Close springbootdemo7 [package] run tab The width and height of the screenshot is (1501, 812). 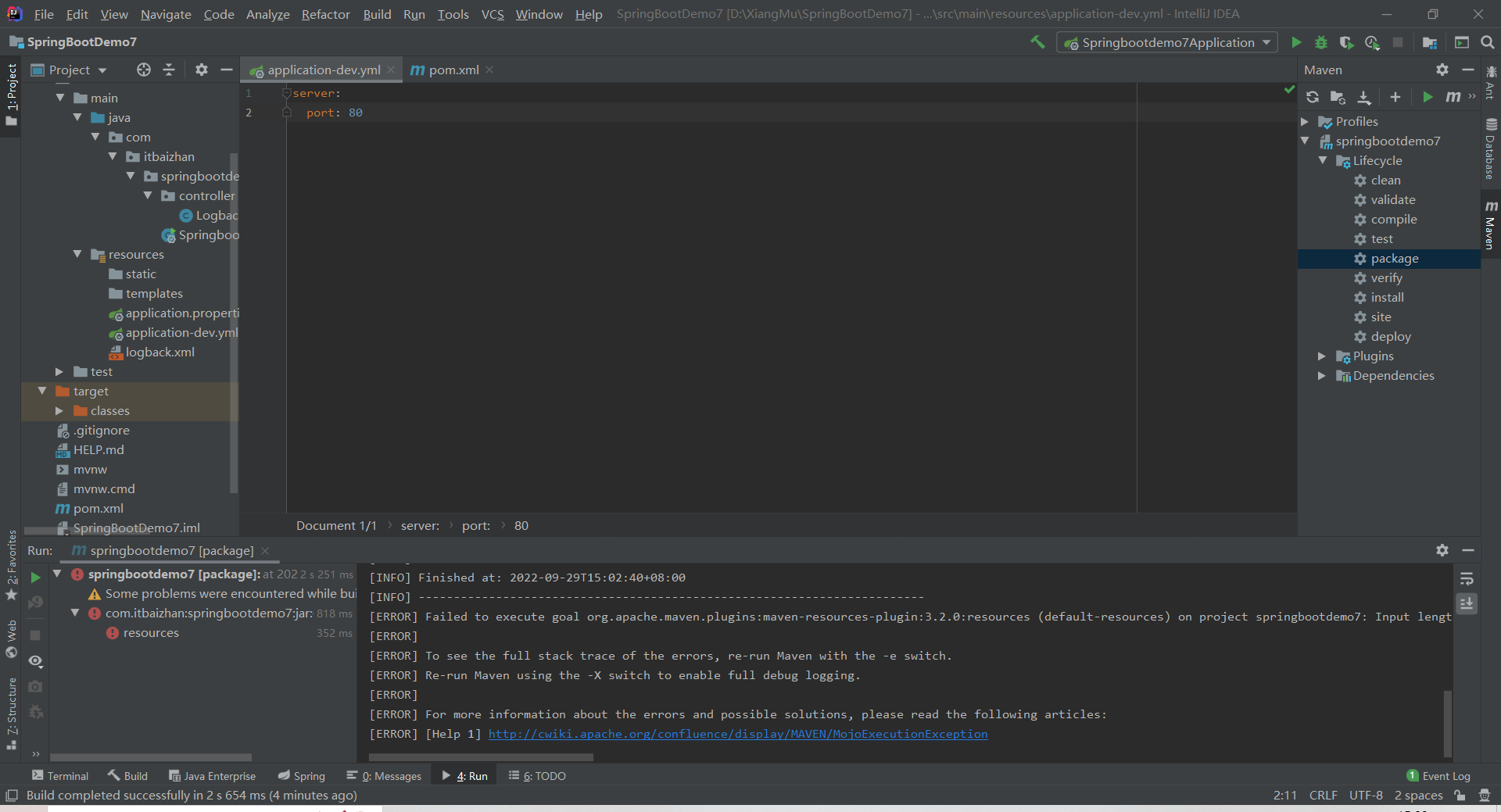click(x=265, y=550)
